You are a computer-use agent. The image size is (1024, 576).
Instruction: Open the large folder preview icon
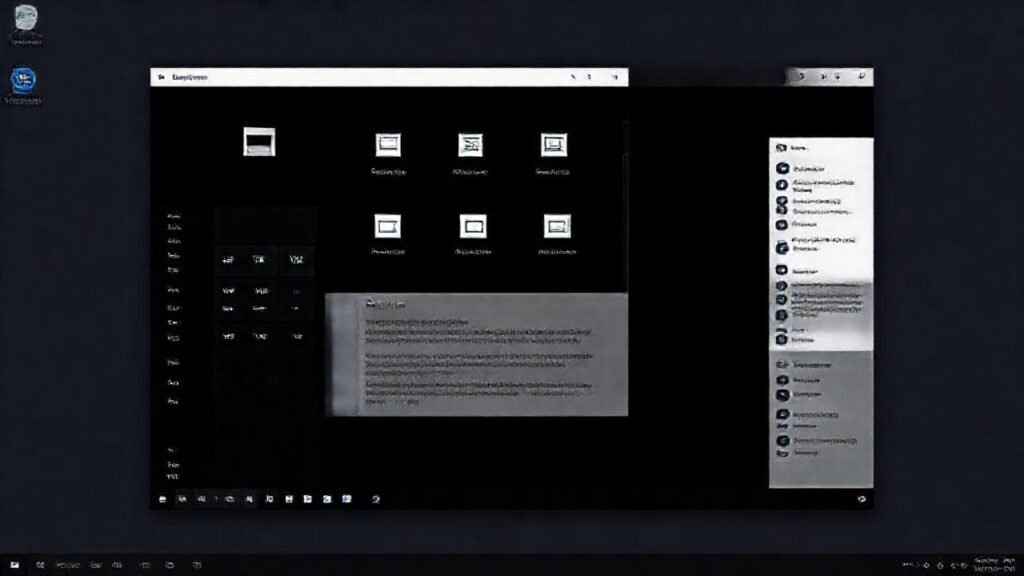(259, 142)
